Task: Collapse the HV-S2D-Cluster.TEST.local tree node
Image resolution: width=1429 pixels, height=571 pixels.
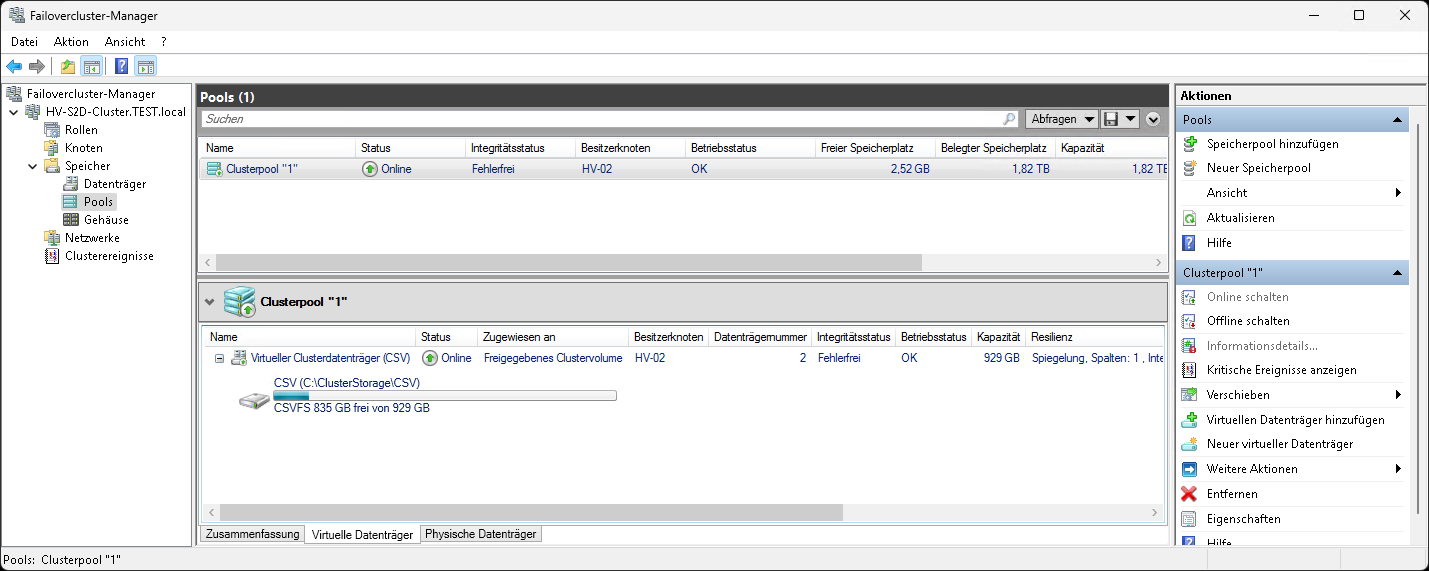Action: pos(13,112)
